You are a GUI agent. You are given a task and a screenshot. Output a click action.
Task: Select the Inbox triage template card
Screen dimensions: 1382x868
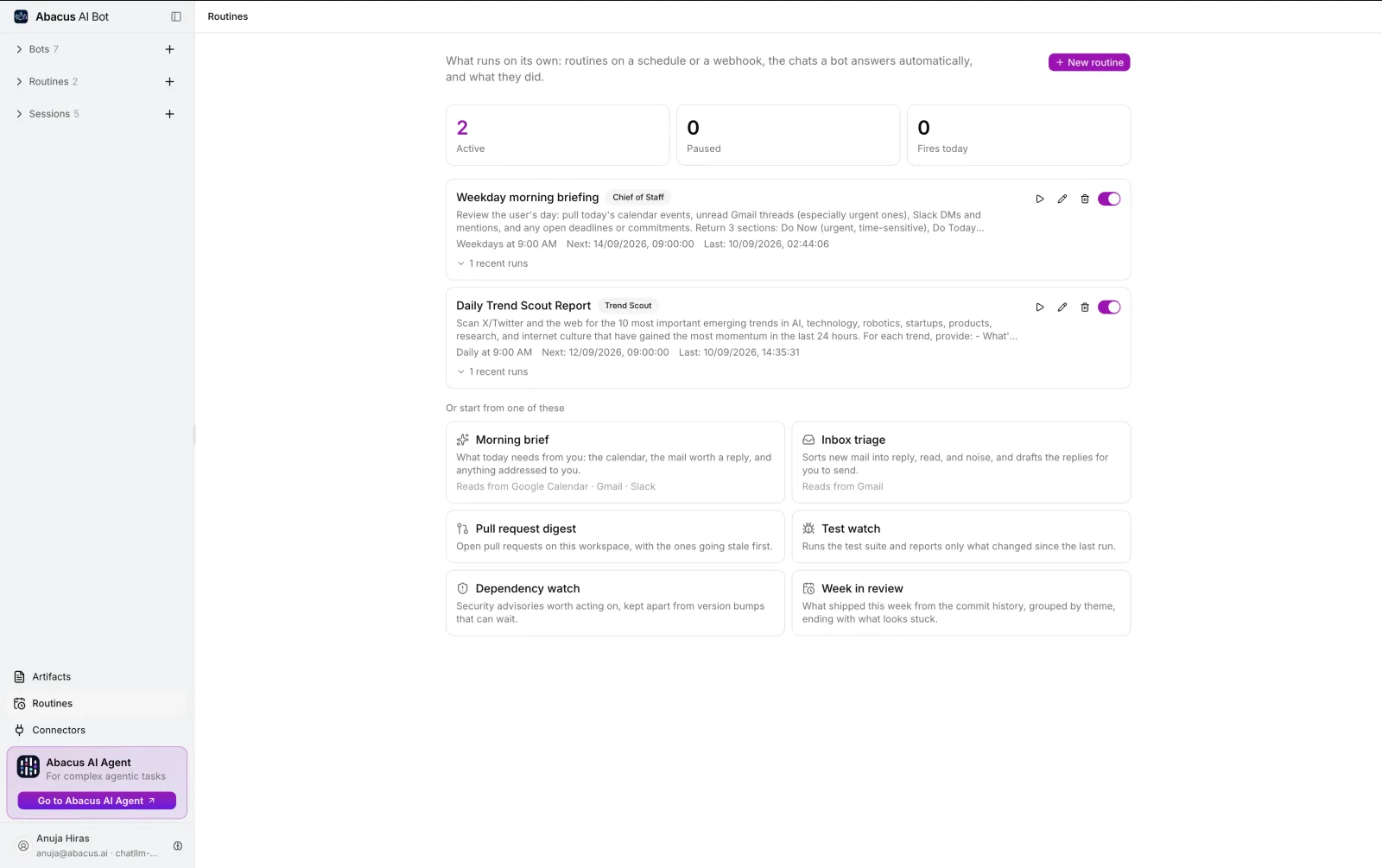(960, 462)
